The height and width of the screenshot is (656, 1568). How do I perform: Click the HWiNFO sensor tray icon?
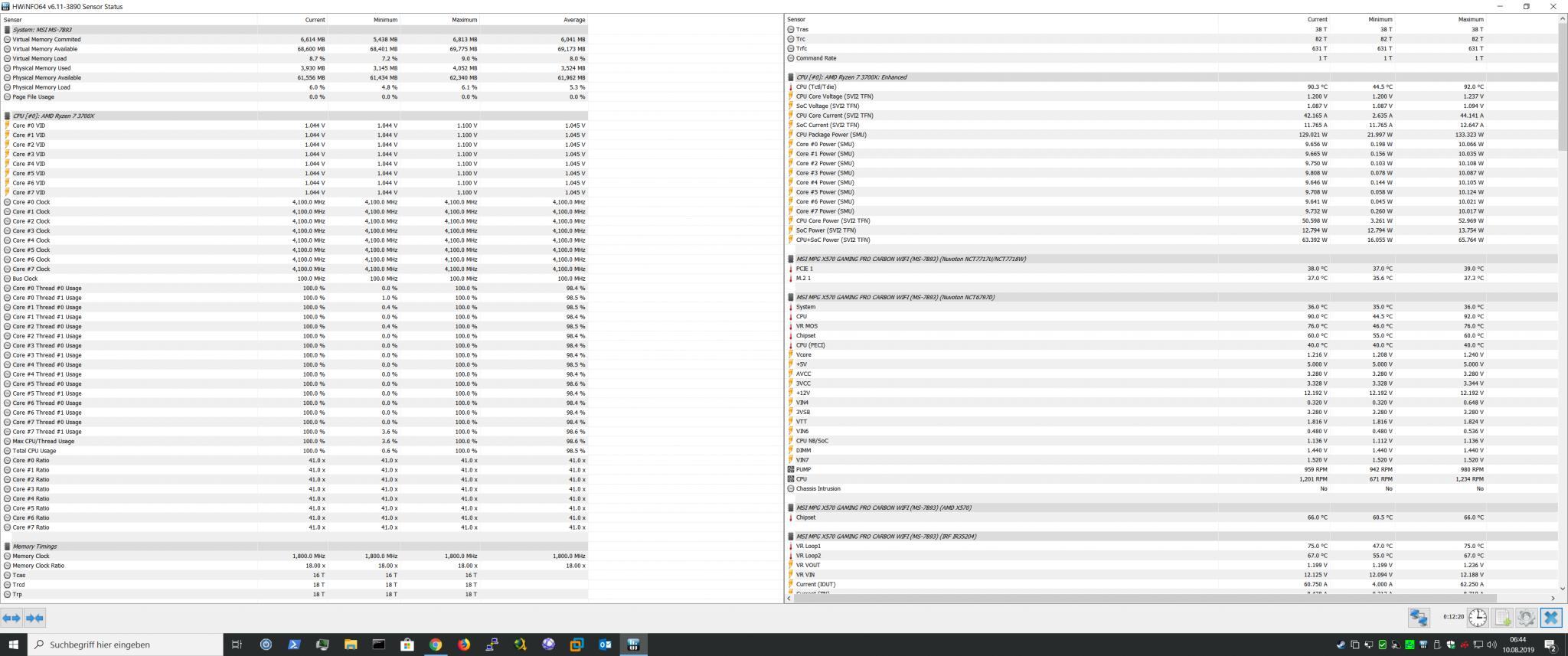point(1423,645)
